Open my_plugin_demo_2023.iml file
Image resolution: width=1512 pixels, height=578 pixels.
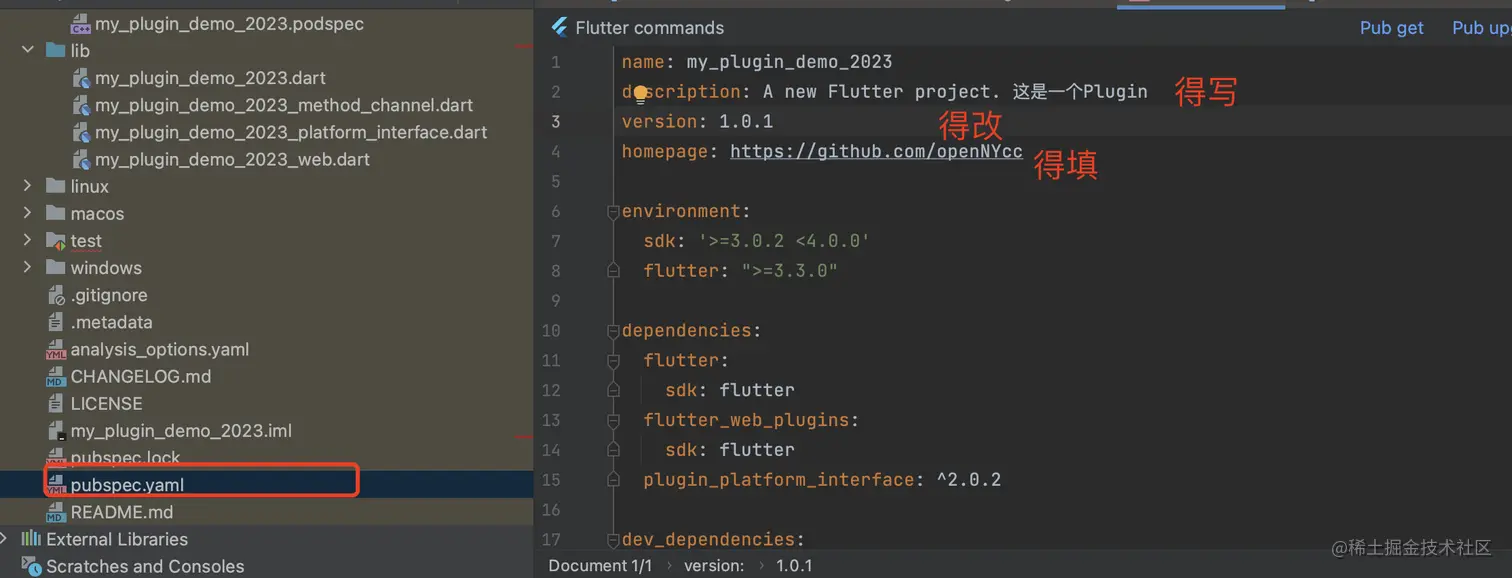181,431
